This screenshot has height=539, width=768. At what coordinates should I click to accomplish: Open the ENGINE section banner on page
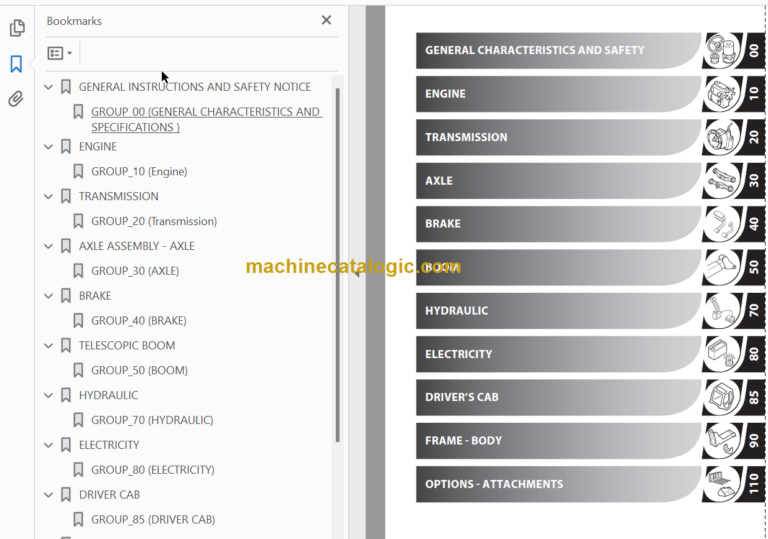(558, 94)
